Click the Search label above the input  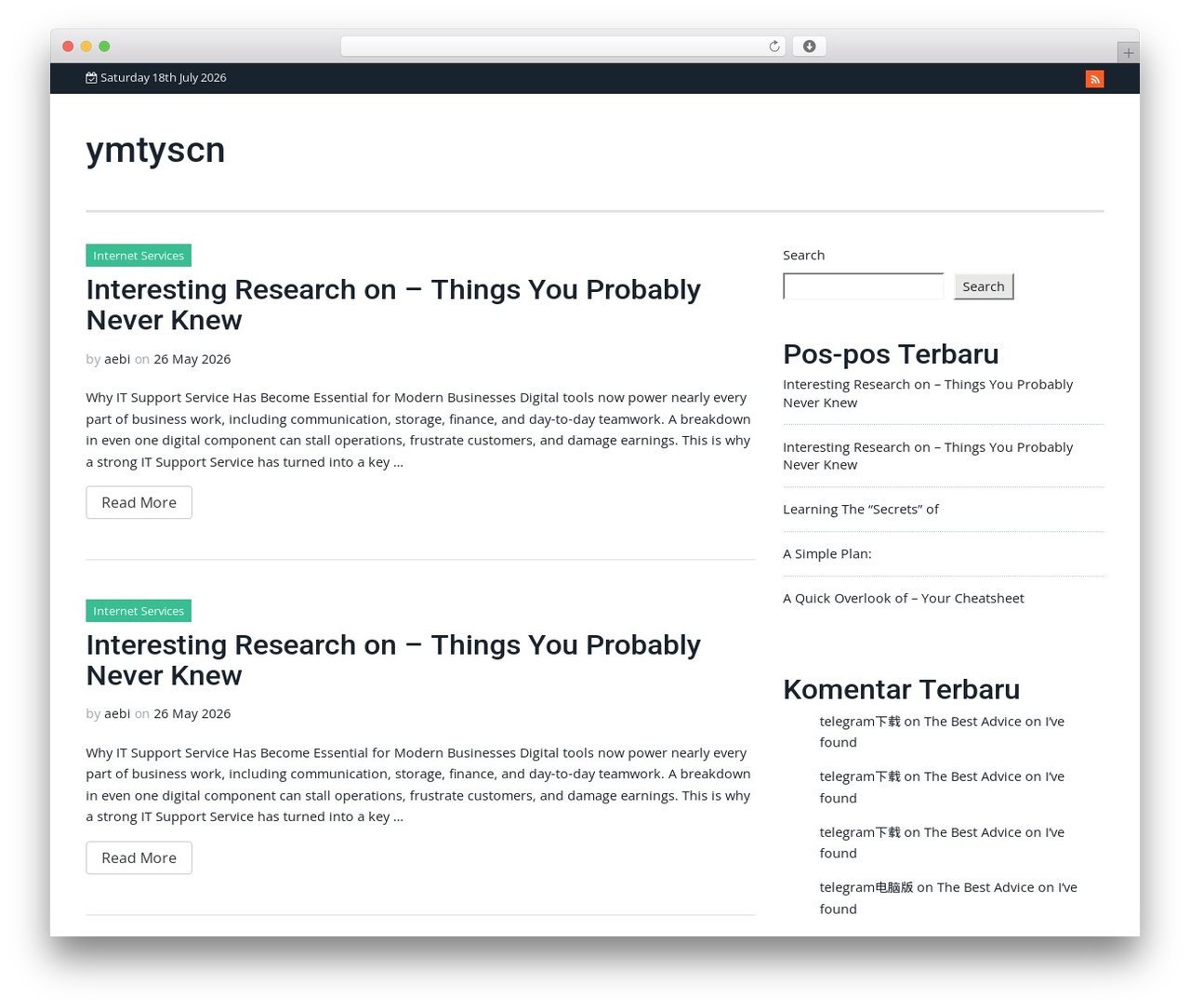click(803, 255)
